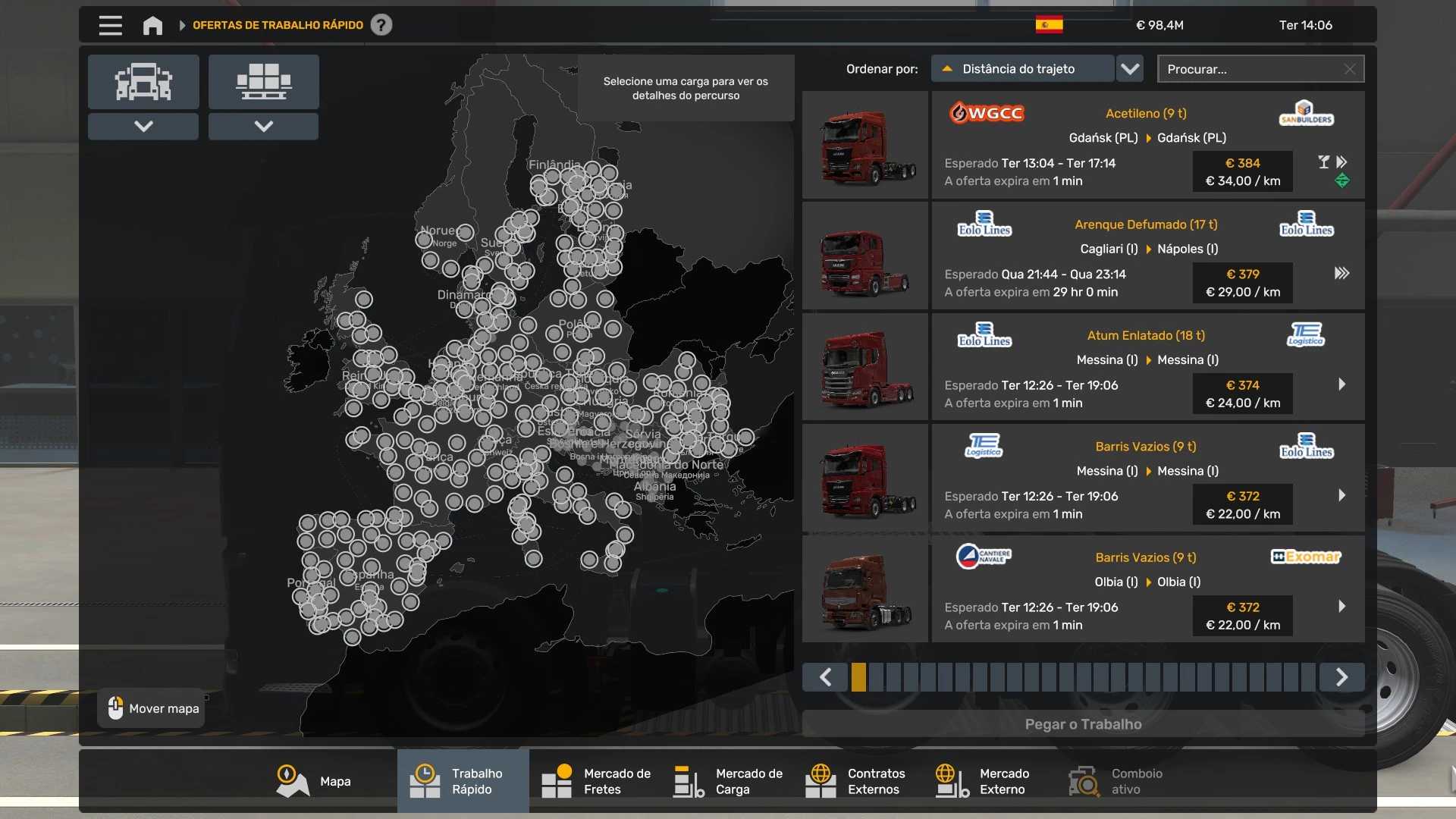Go to next page of job offers
This screenshot has height=819, width=1456.
click(x=1341, y=676)
